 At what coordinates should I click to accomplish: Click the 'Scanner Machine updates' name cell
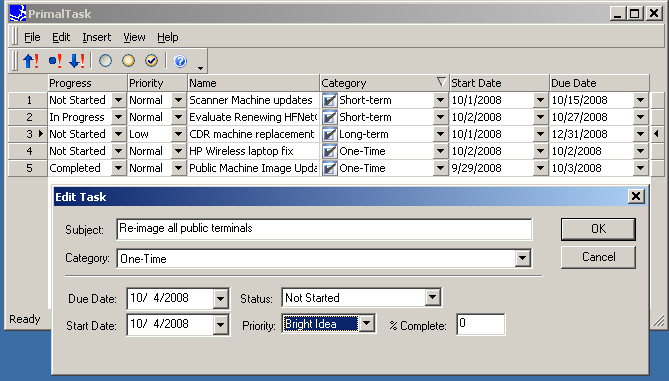(253, 100)
